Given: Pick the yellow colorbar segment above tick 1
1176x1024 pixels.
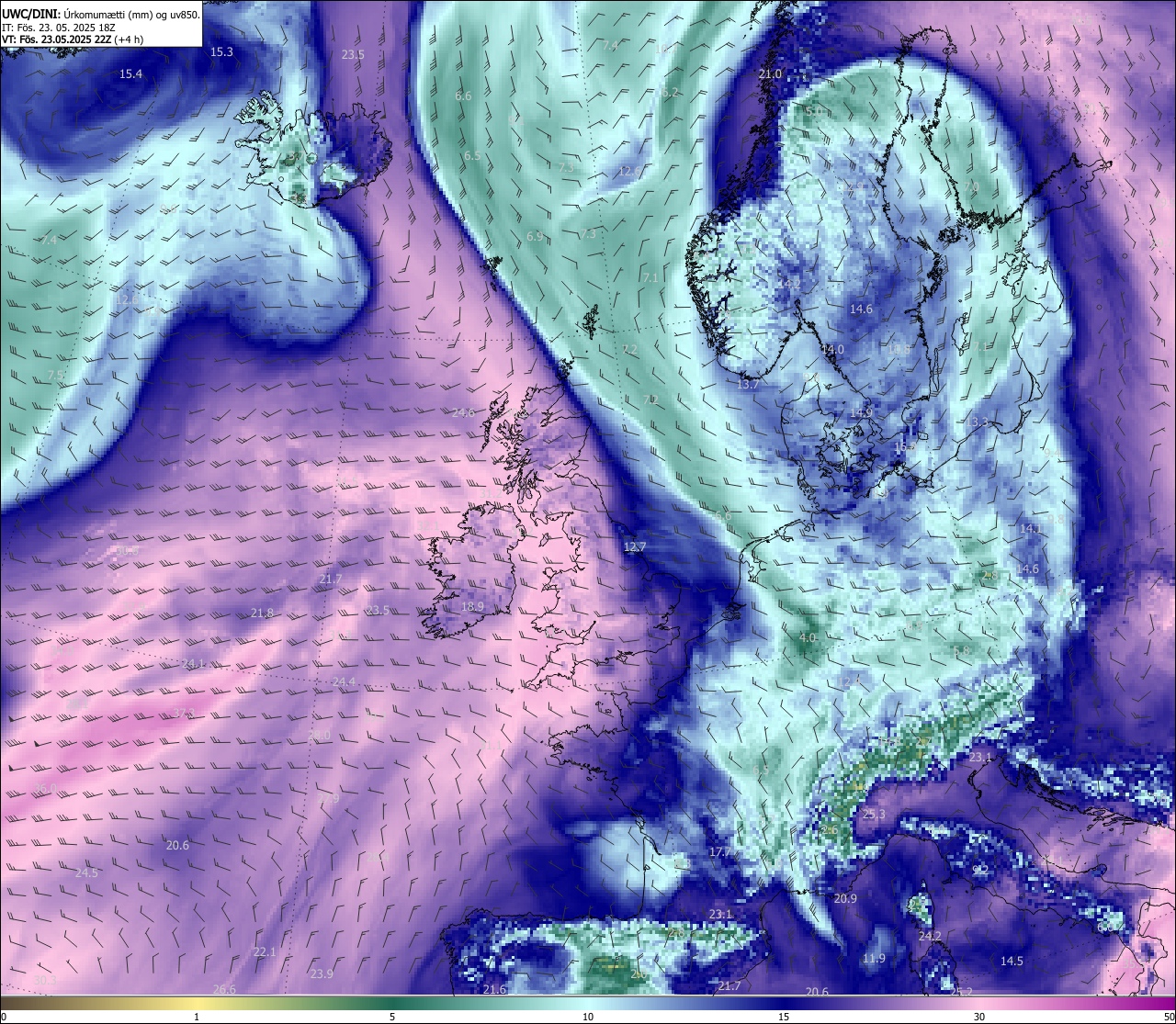Looking at the screenshot, I should [197, 1003].
